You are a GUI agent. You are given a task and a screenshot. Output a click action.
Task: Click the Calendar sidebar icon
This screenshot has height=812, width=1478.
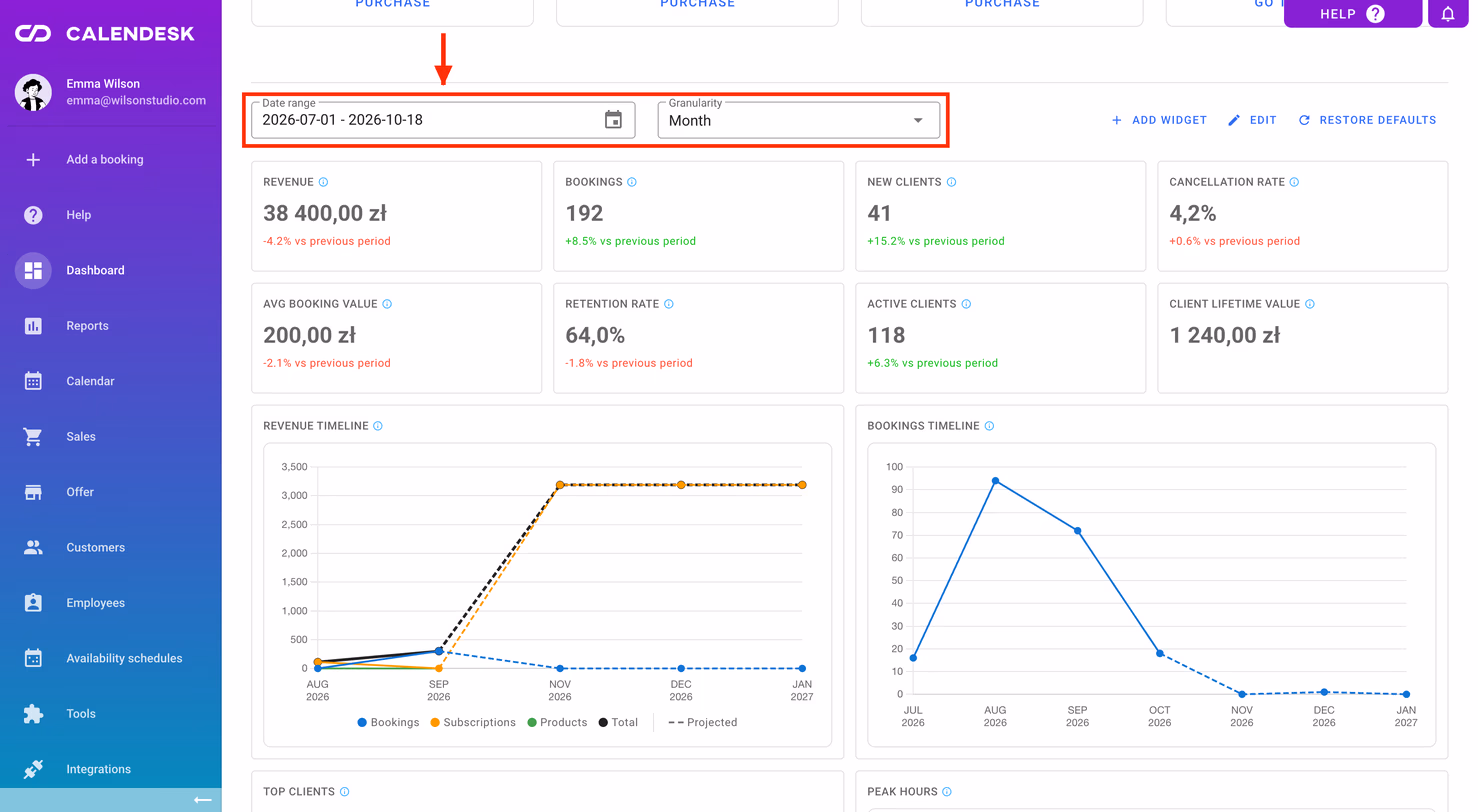[x=33, y=381]
